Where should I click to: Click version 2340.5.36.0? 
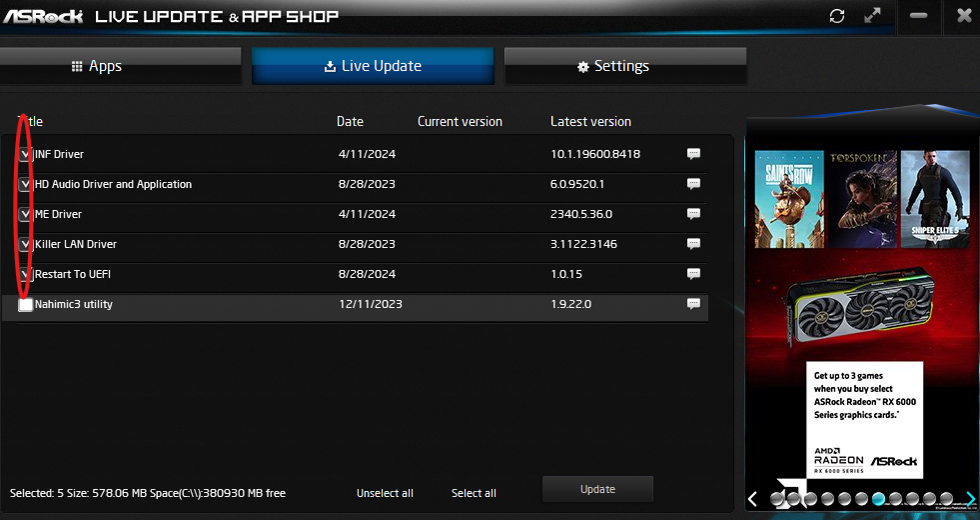581,214
